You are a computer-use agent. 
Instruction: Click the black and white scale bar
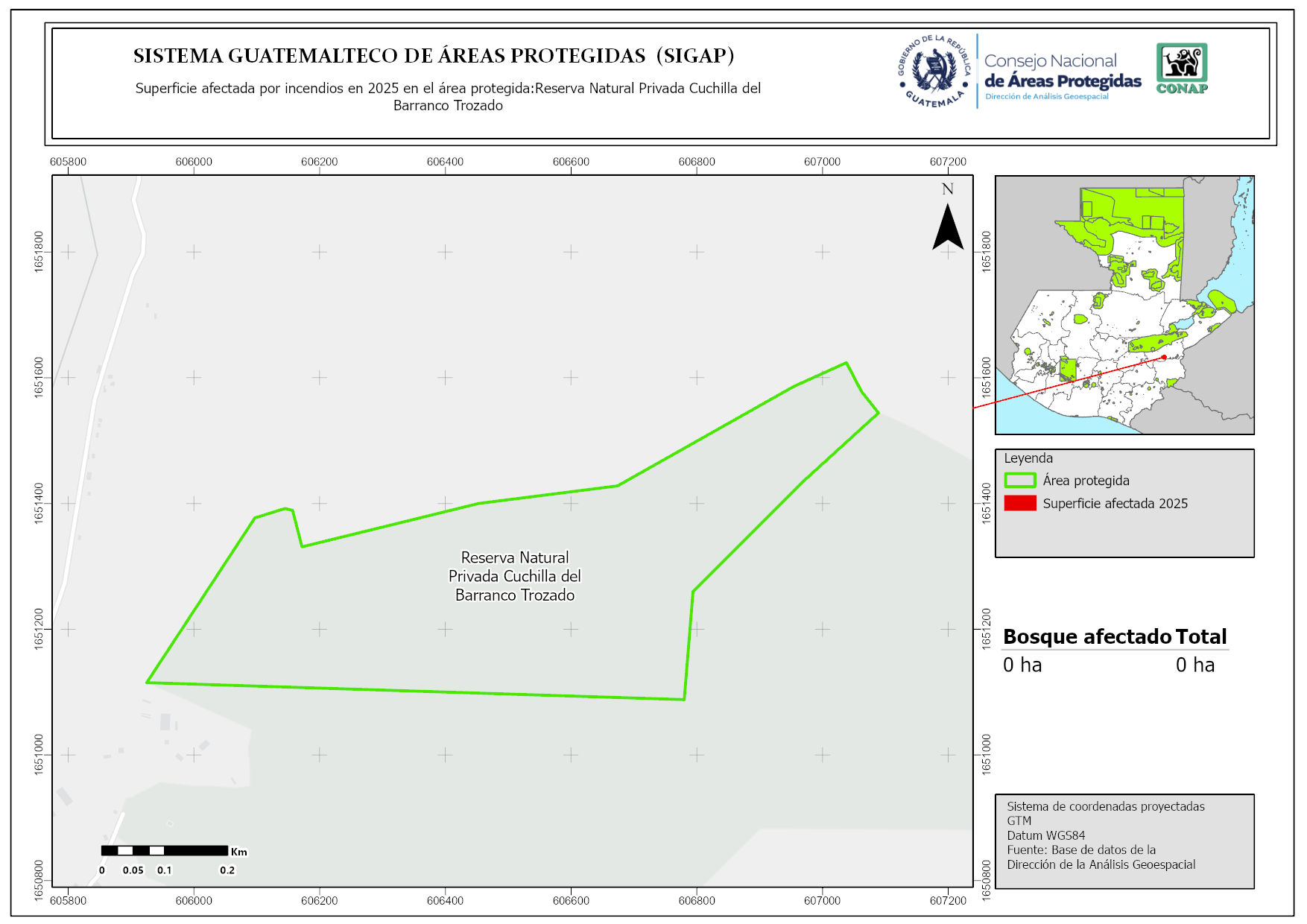164,850
